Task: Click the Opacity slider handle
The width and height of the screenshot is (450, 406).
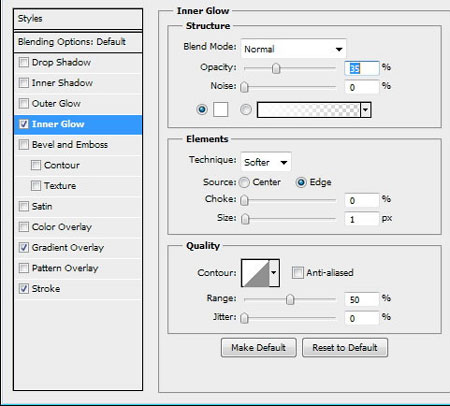Action: pos(276,68)
